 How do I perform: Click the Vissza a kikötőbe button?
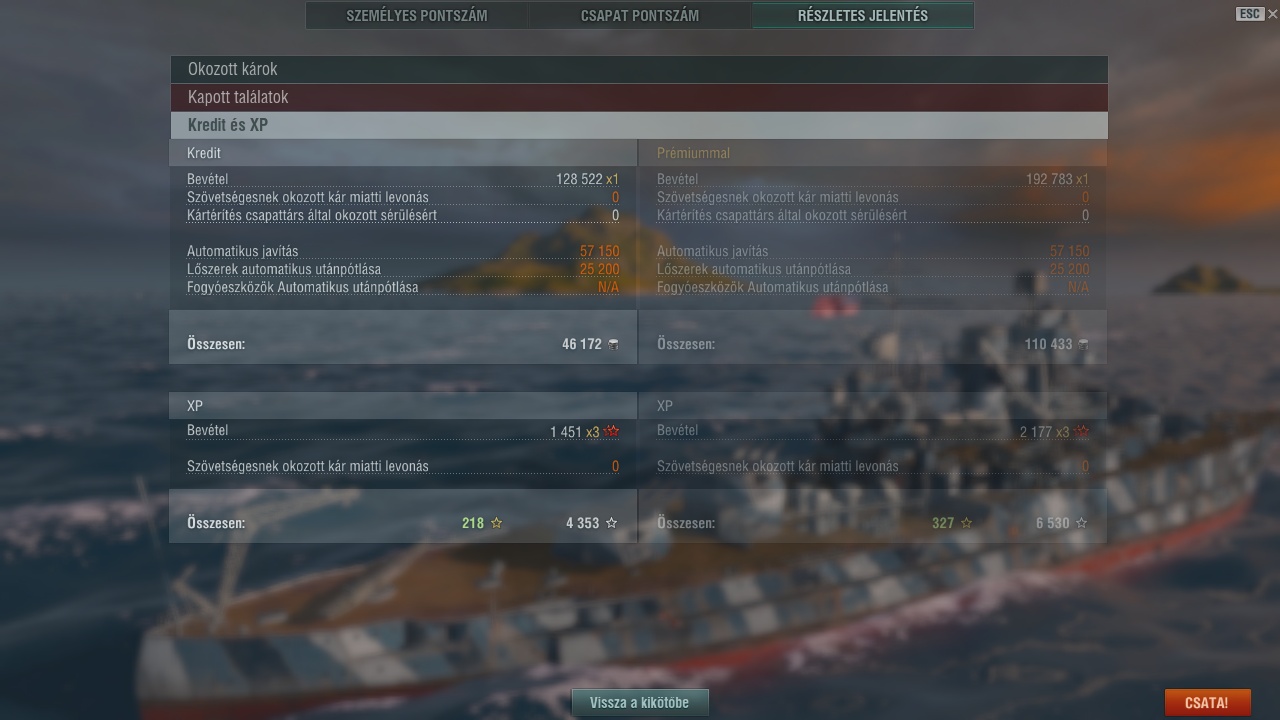[x=640, y=702]
